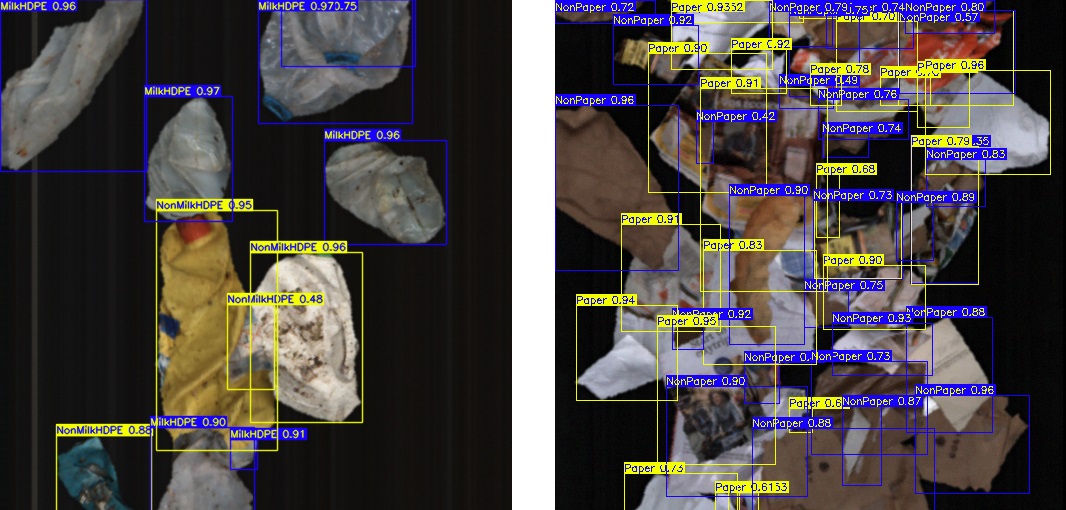Click the NonMilkHDPE 0.96 label
1066x510 pixels.
(x=298, y=247)
